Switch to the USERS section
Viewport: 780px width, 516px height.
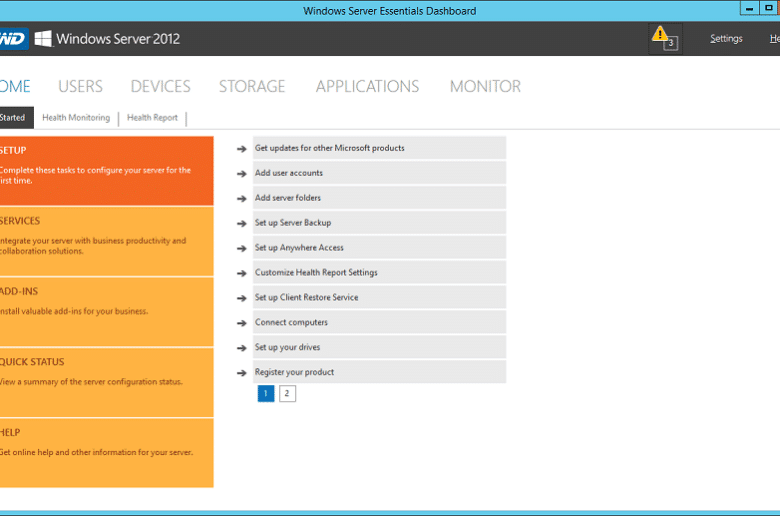pyautogui.click(x=80, y=87)
